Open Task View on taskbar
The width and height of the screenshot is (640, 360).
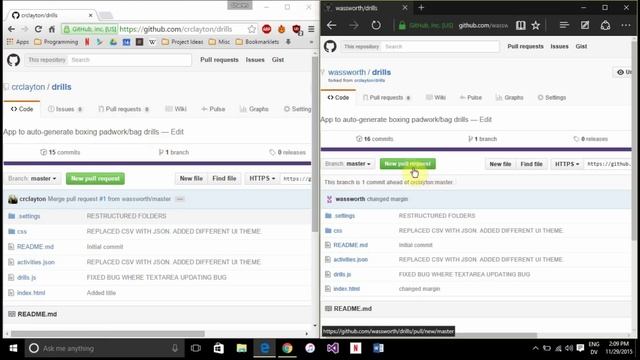click(196, 348)
